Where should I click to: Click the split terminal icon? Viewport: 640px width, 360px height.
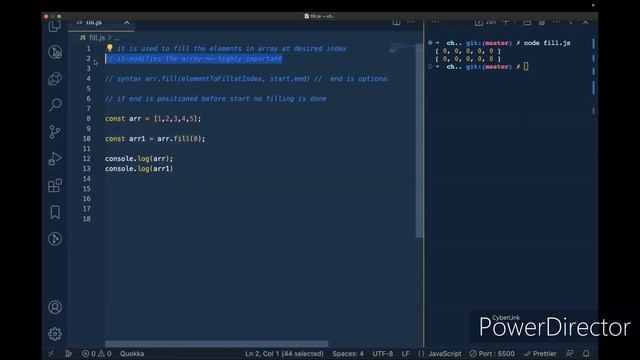point(527,22)
